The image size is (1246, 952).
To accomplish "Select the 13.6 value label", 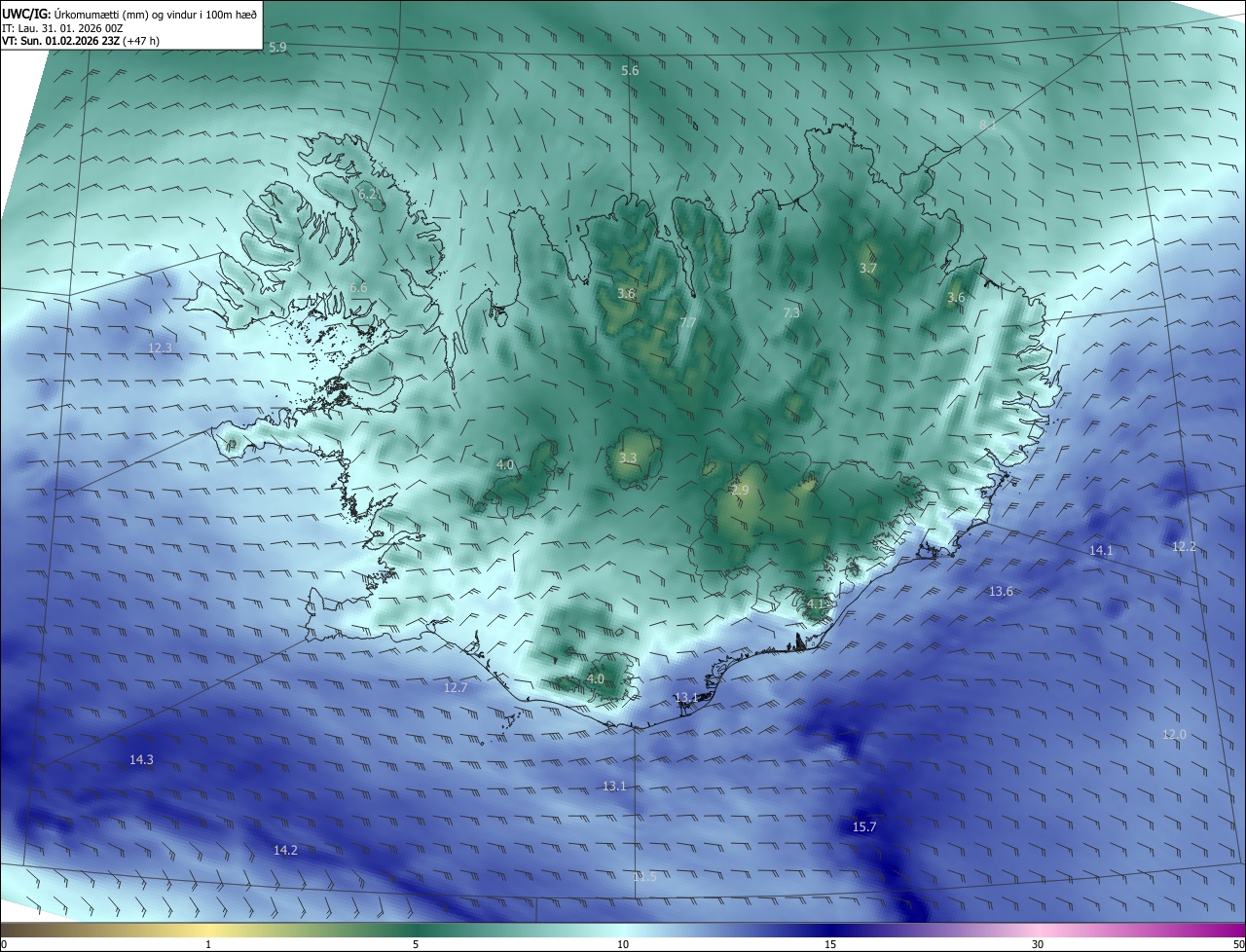I will (1001, 591).
